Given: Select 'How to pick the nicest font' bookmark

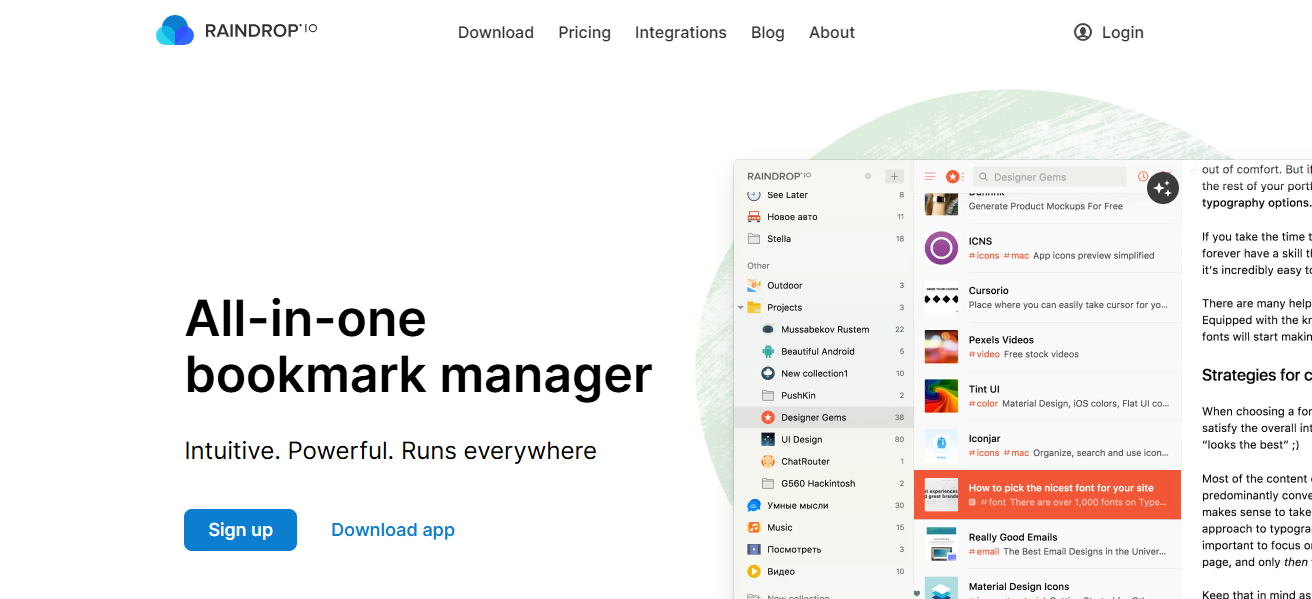Looking at the screenshot, I should [x=1048, y=495].
